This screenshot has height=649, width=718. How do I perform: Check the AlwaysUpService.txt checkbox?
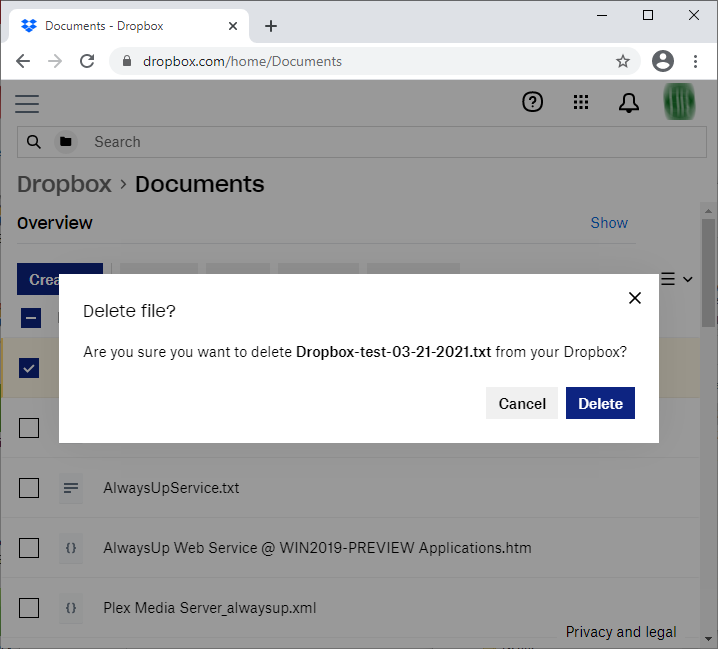click(29, 488)
